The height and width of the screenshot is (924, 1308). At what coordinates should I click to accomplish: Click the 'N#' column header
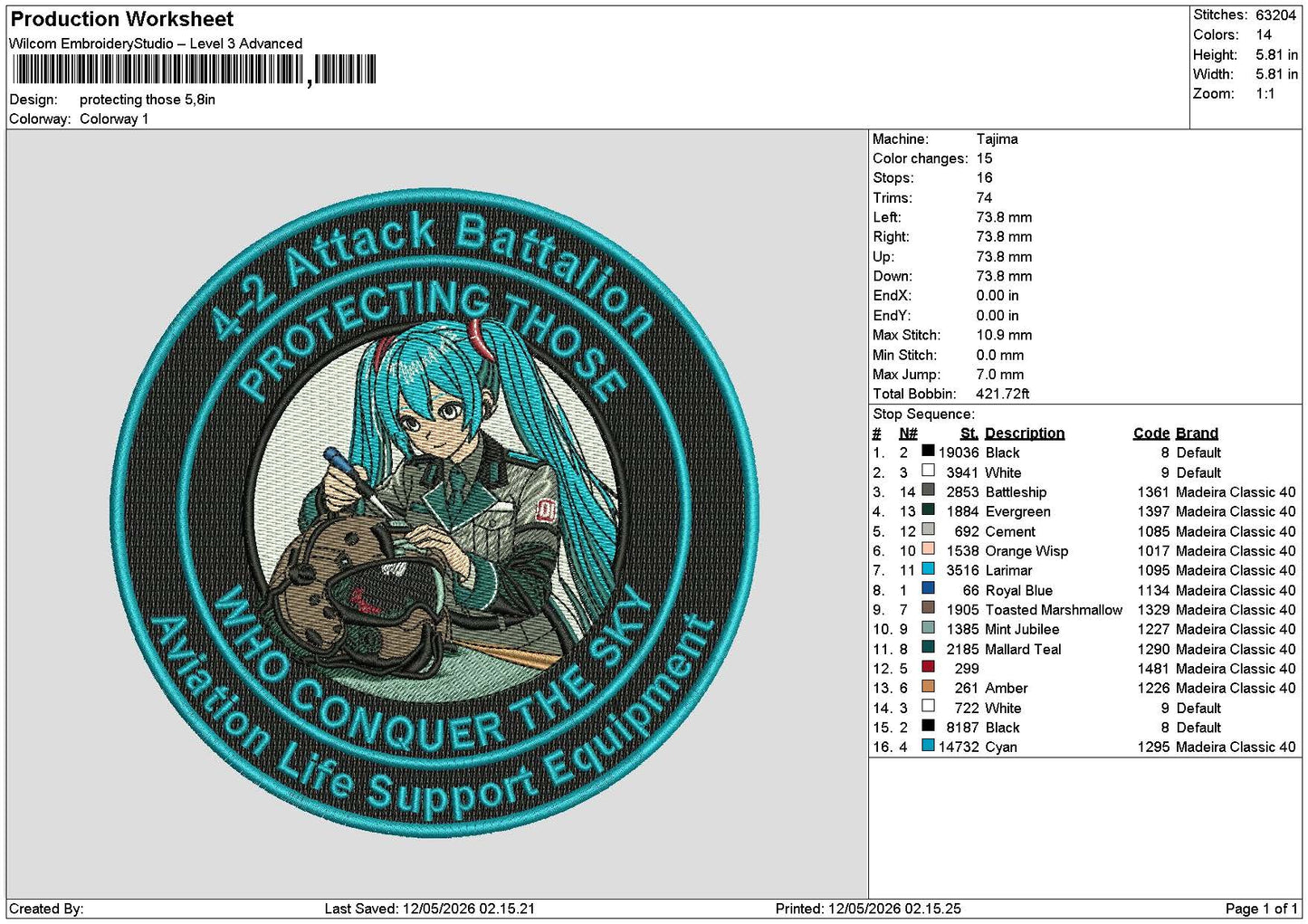[x=908, y=433]
